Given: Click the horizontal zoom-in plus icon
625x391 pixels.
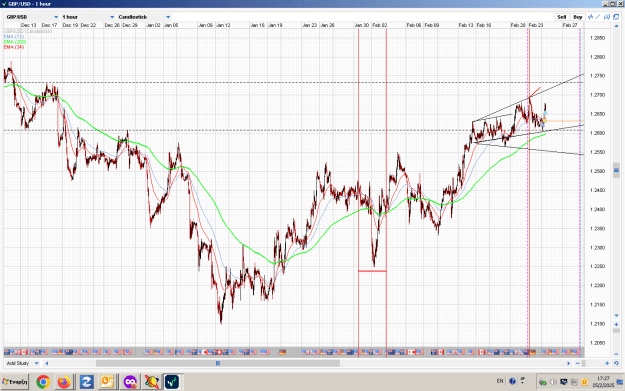Looking at the screenshot, I should coord(607,363).
